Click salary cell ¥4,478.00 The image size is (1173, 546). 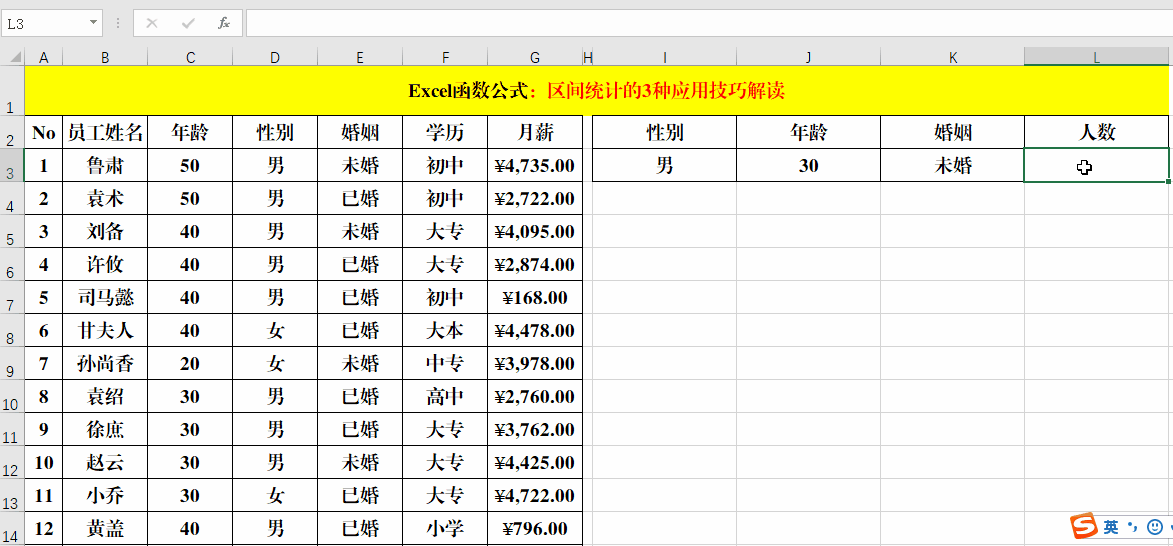pos(535,330)
